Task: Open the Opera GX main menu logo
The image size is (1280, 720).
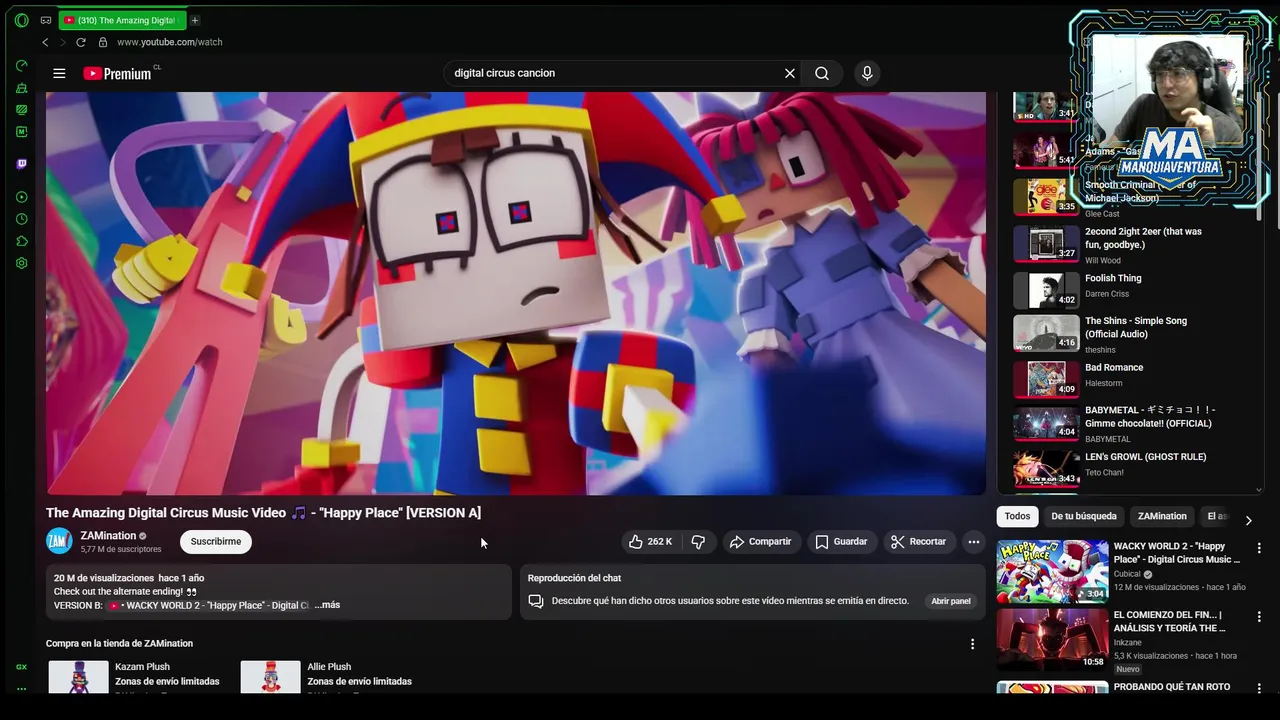Action: (x=21, y=20)
